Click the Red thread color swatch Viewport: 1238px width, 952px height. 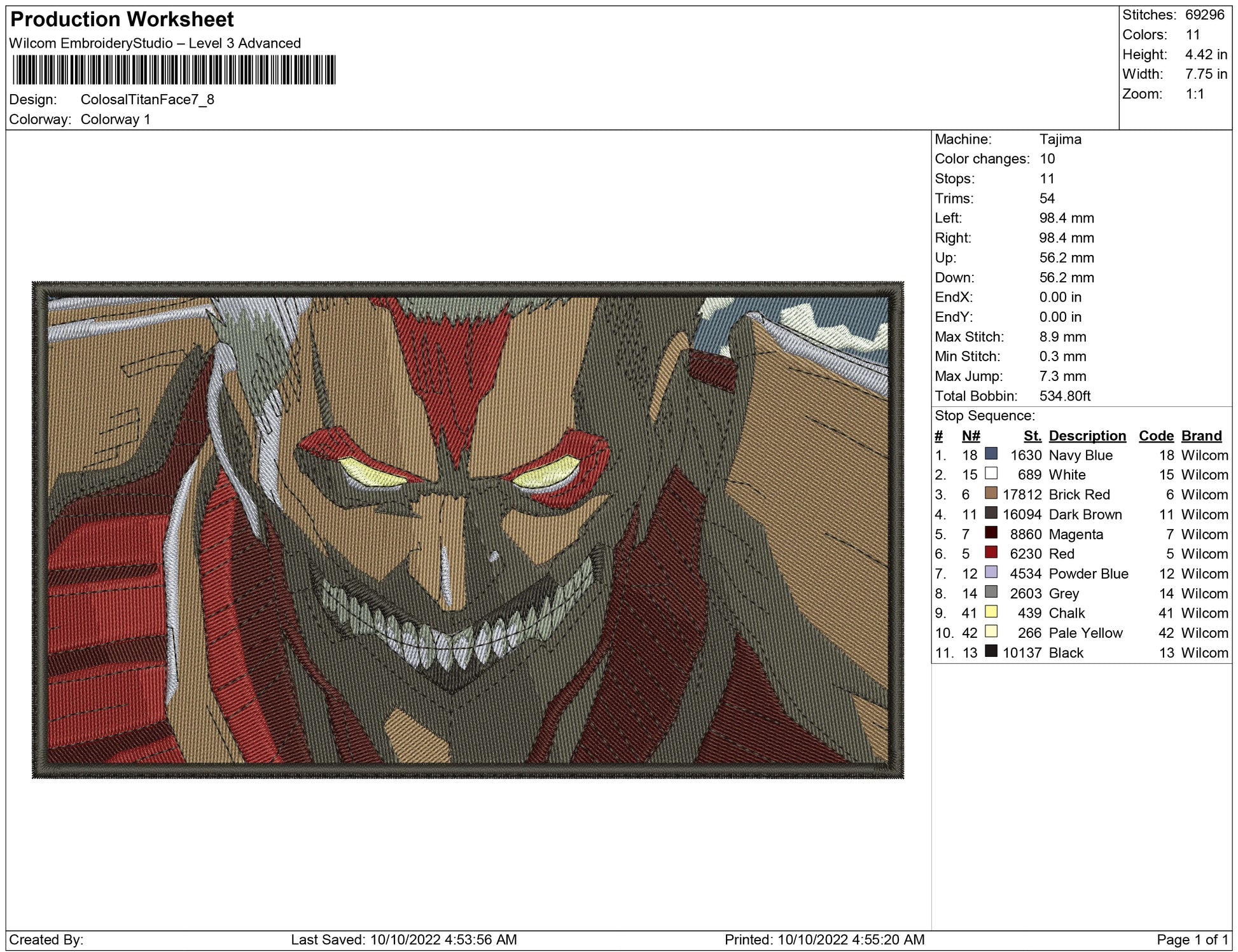[991, 553]
